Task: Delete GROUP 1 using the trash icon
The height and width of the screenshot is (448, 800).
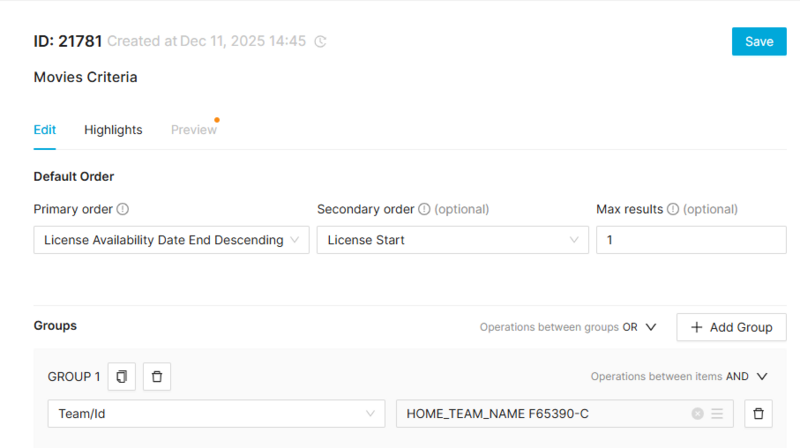Action: 157,377
